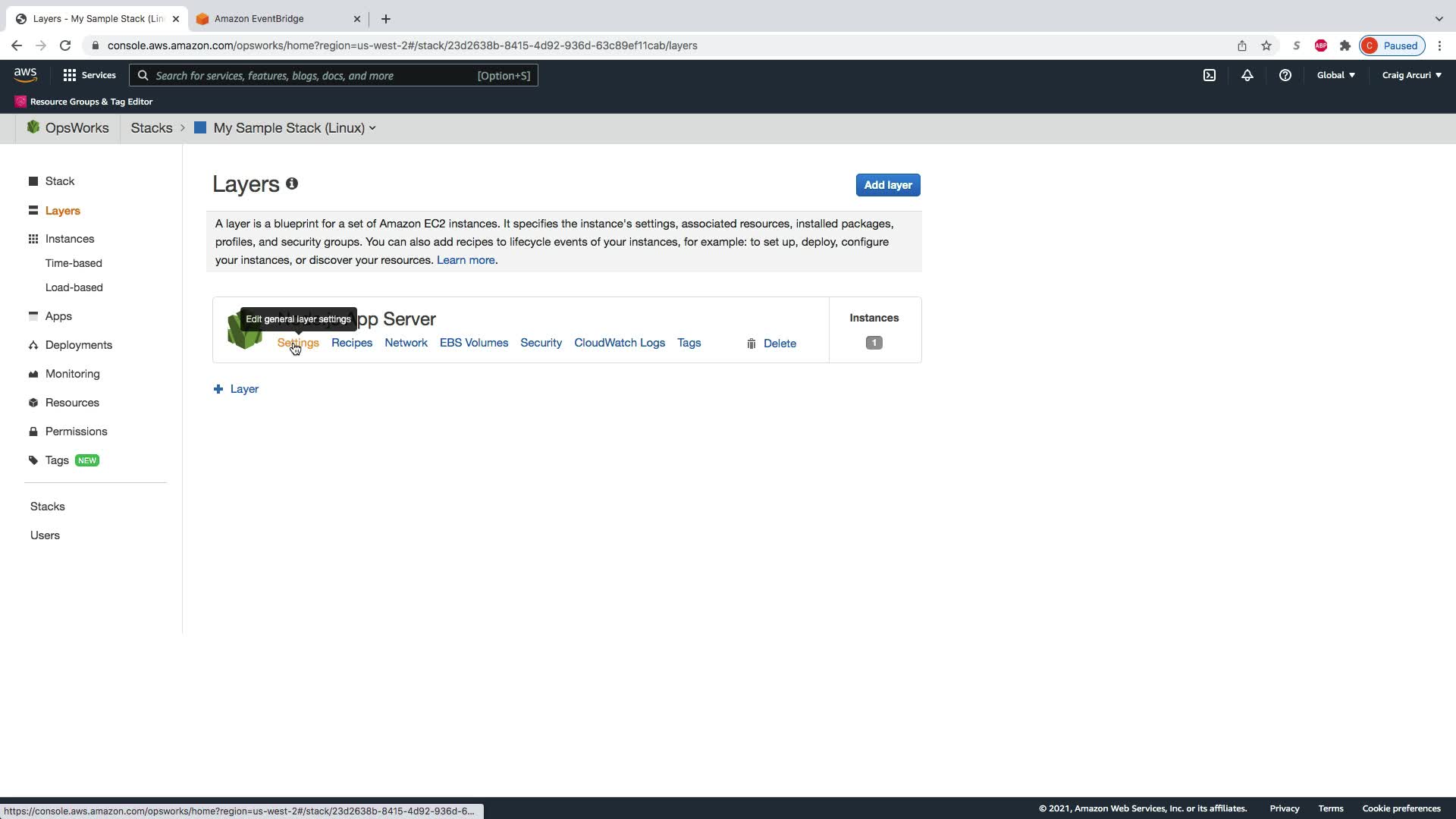Open the CloudWatch Logs link

(x=619, y=343)
